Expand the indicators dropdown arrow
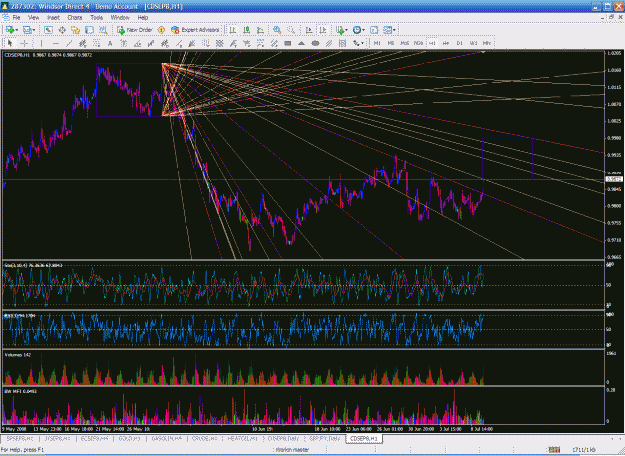The width and height of the screenshot is (625, 456). 346,30
